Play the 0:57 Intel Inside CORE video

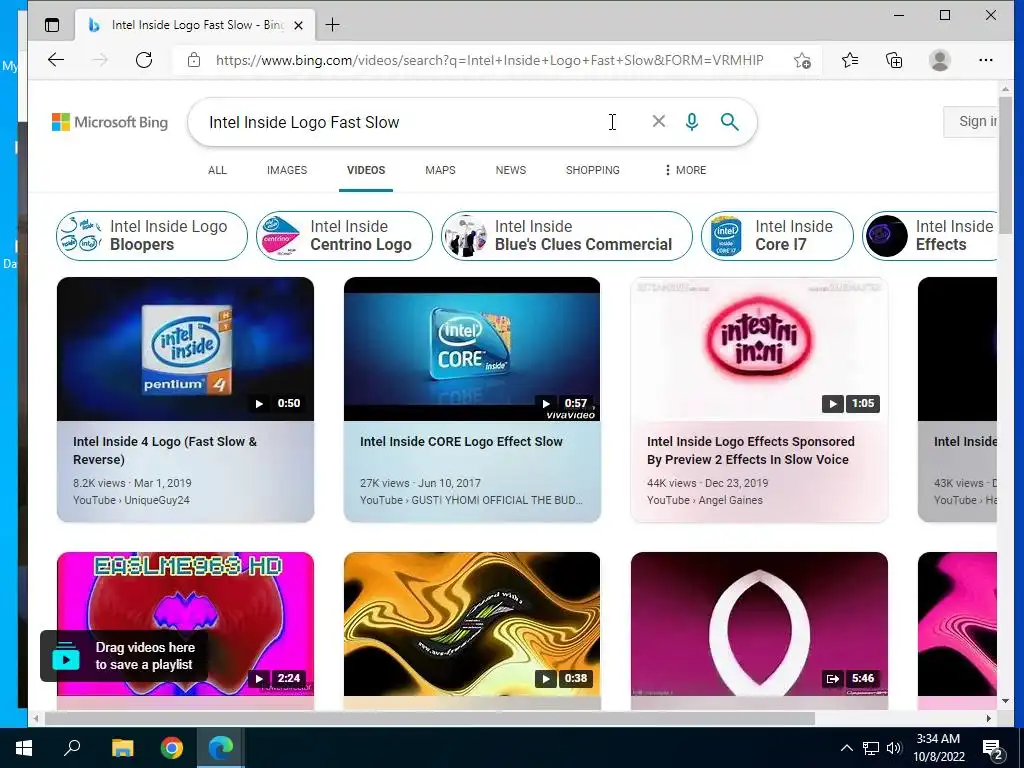click(x=545, y=404)
